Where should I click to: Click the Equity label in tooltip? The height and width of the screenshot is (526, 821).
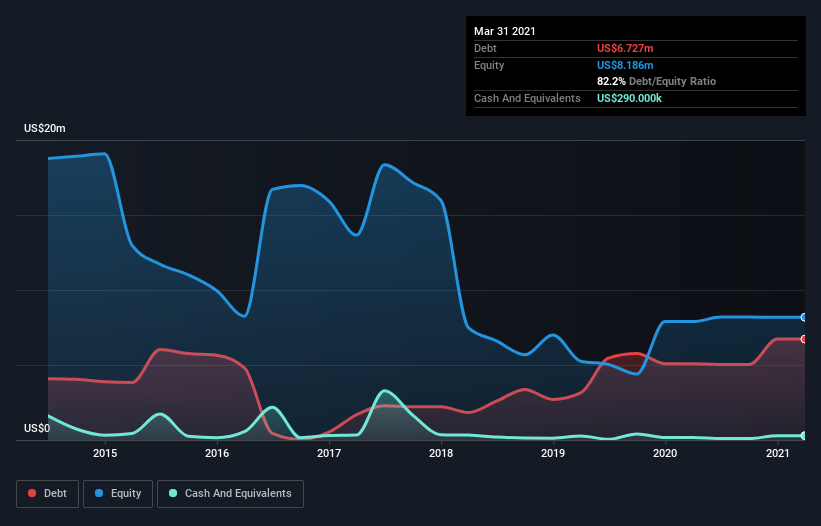pos(489,65)
